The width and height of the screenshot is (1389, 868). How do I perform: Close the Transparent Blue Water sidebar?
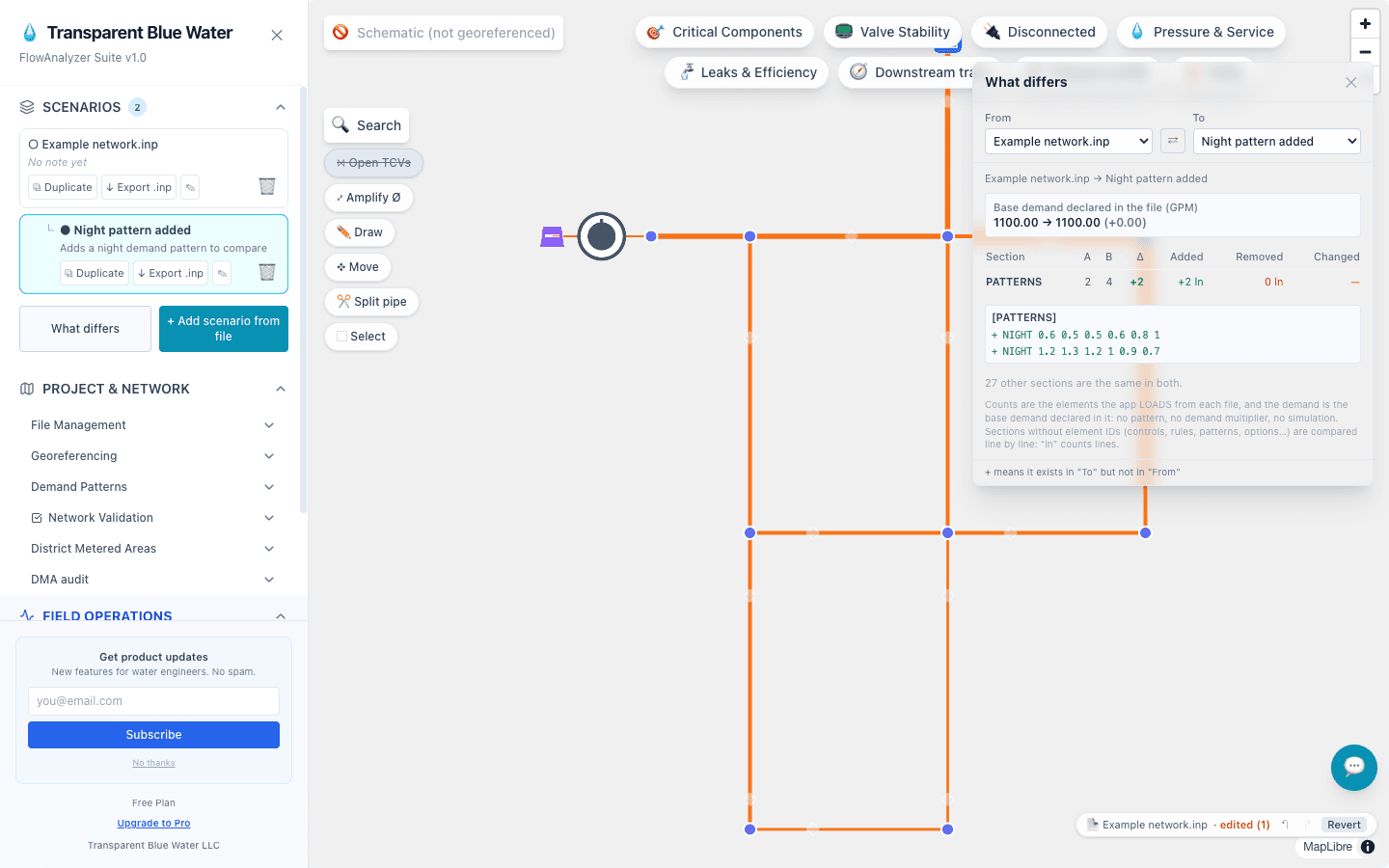[277, 35]
